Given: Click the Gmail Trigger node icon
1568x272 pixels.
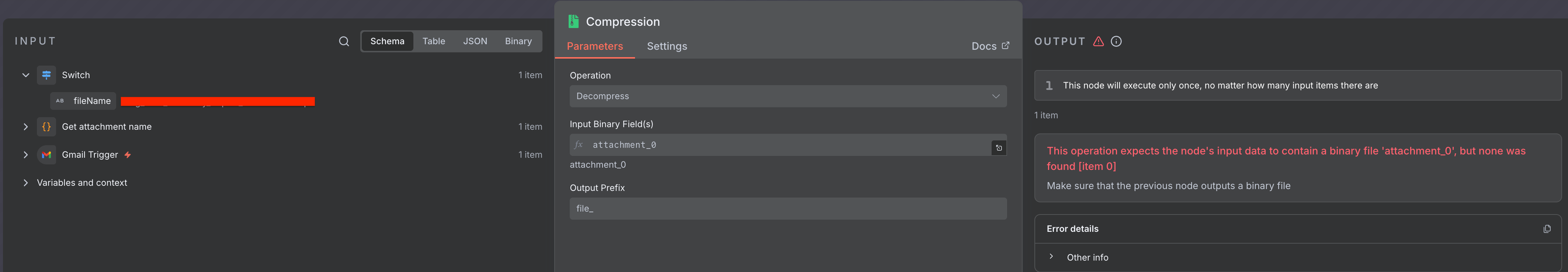Looking at the screenshot, I should coord(46,154).
